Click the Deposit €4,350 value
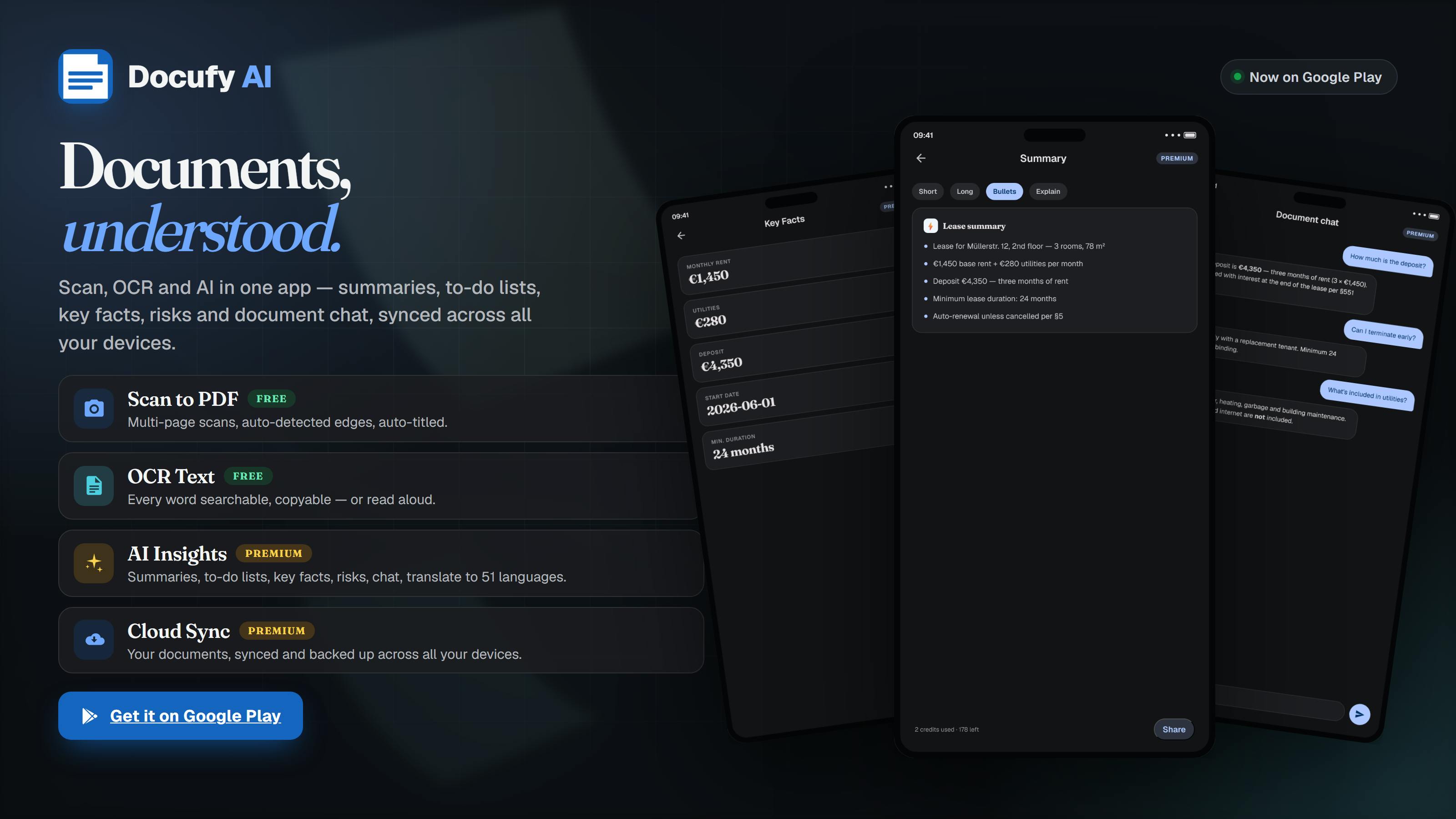The image size is (1456, 819). tap(721, 364)
